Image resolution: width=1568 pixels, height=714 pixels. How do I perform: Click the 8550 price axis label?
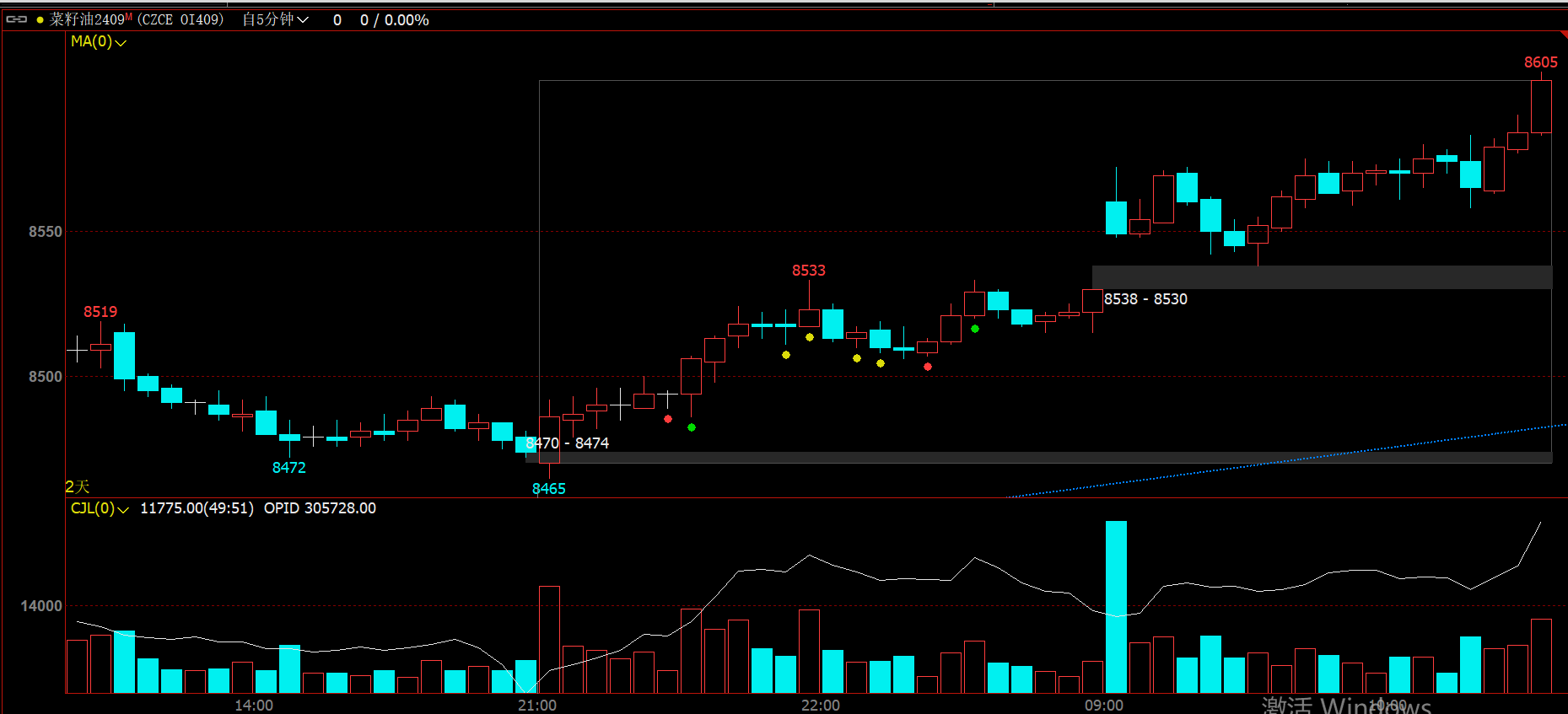pos(46,232)
